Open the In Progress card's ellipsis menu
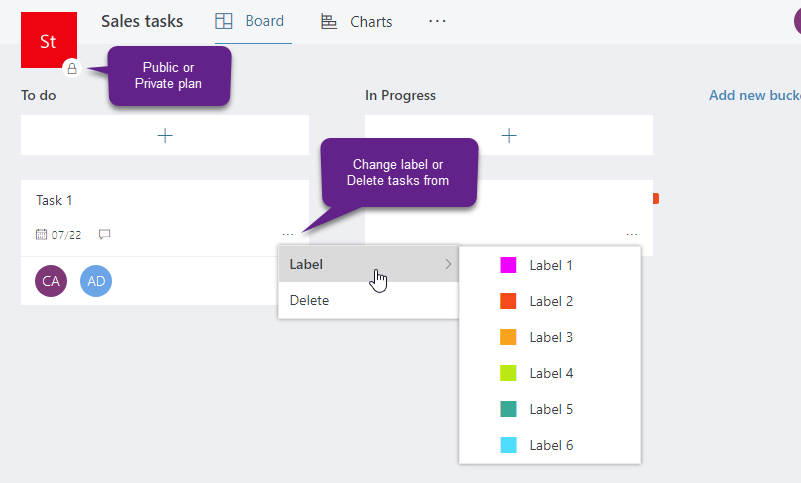Image resolution: width=801 pixels, height=483 pixels. click(632, 235)
